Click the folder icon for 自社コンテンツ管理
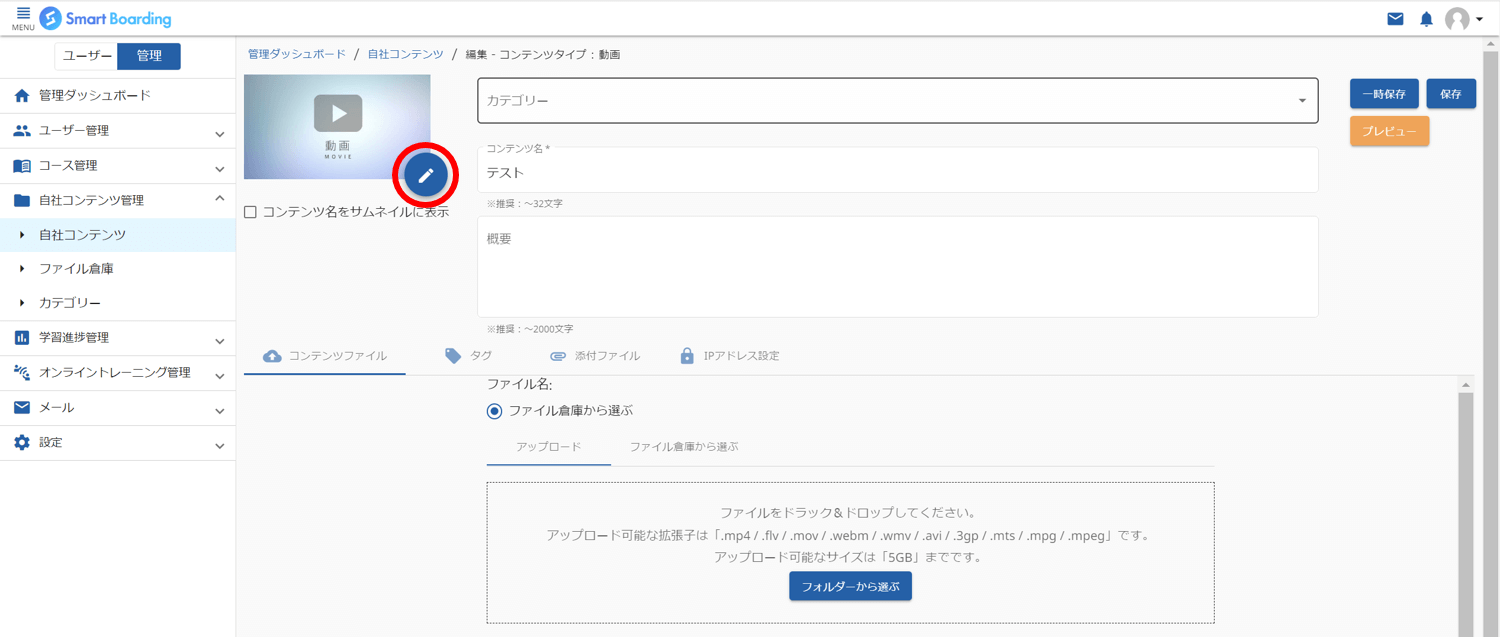1500x637 pixels. click(x=22, y=200)
